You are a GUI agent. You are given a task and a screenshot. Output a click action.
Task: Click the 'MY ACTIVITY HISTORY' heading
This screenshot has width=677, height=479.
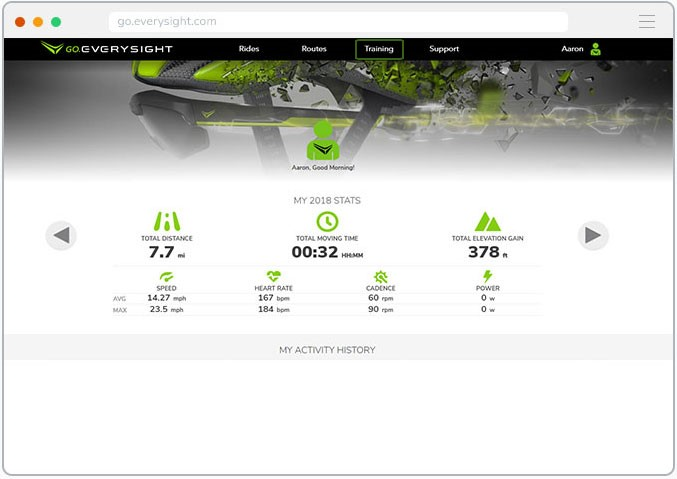(327, 350)
